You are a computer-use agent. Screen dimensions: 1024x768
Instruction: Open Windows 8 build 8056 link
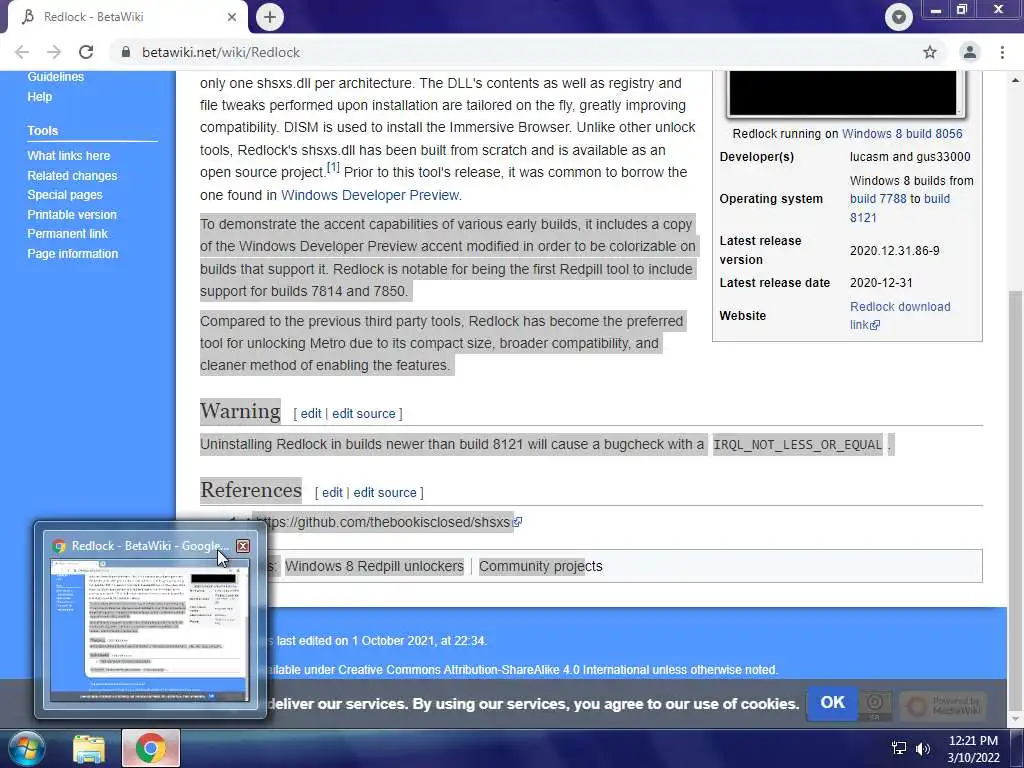[902, 134]
